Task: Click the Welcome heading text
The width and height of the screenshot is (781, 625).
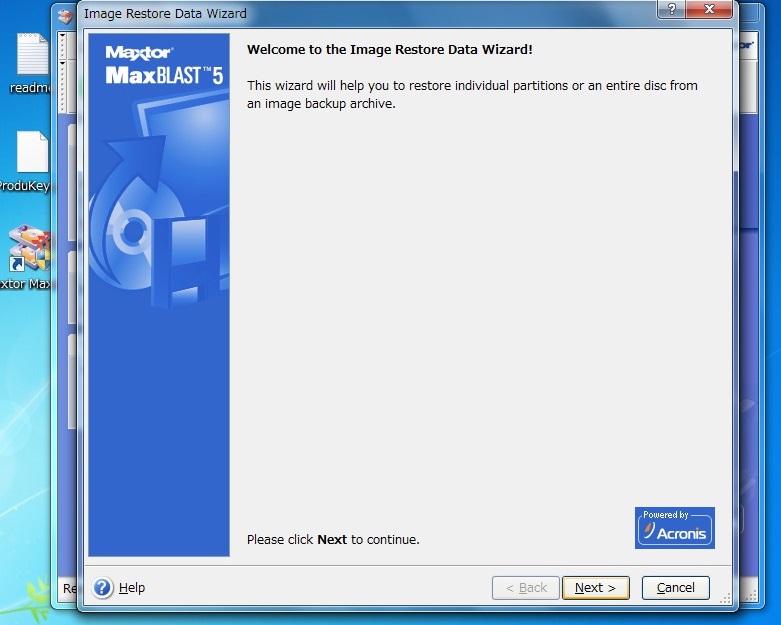Action: coord(390,49)
